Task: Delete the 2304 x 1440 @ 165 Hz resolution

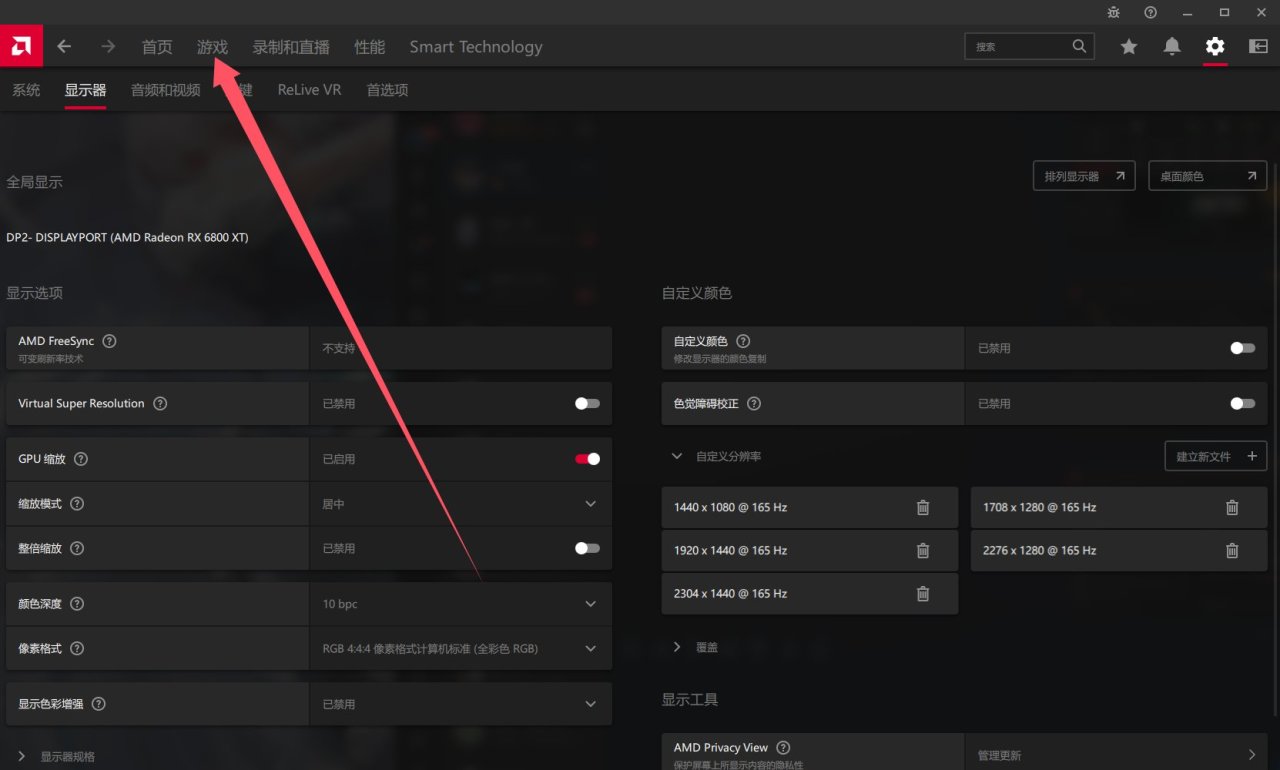Action: (923, 594)
